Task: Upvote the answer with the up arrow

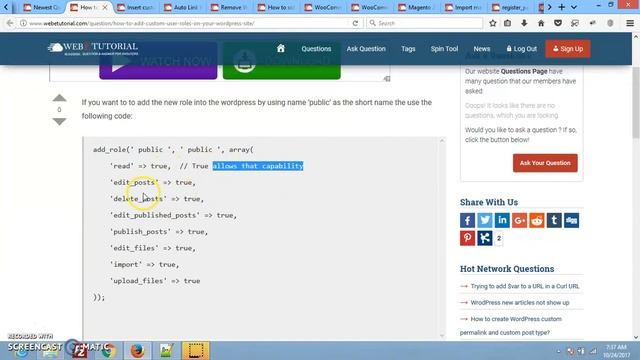Action: [x=59, y=98]
